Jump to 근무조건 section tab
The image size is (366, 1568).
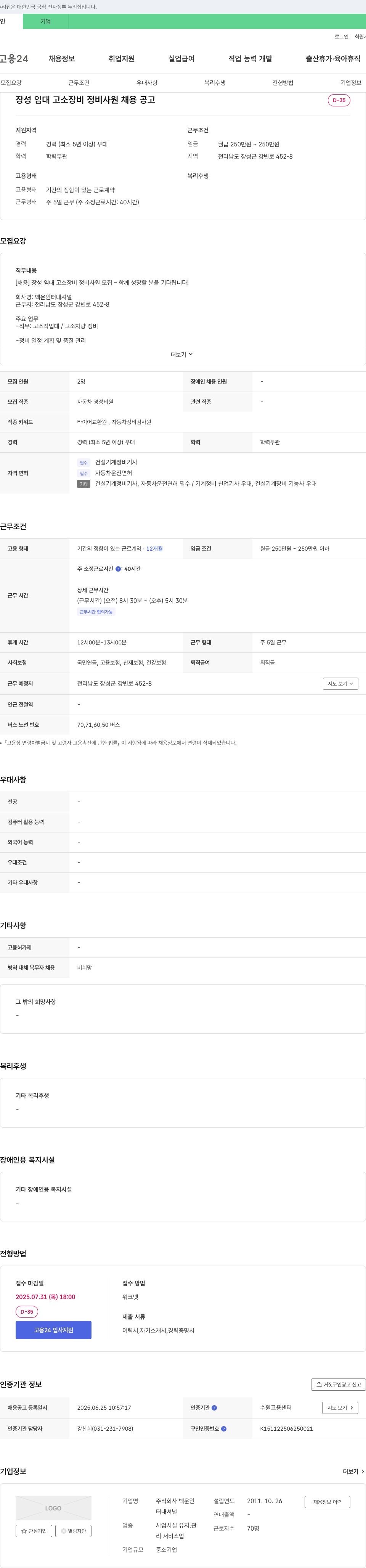[79, 83]
